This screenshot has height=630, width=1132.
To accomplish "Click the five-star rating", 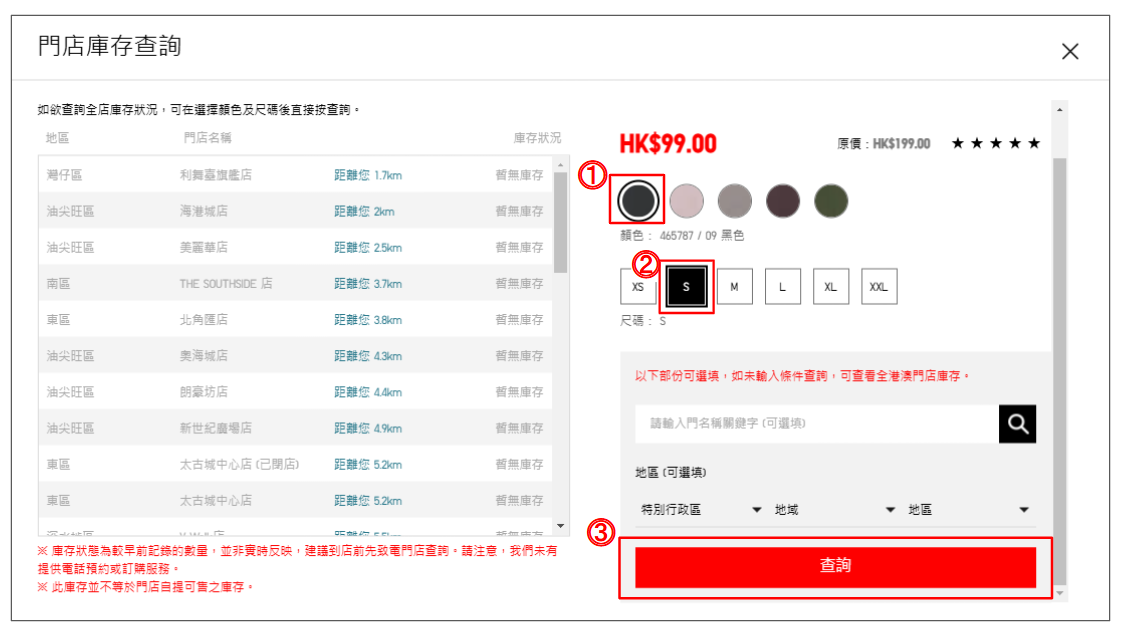I will pos(995,144).
